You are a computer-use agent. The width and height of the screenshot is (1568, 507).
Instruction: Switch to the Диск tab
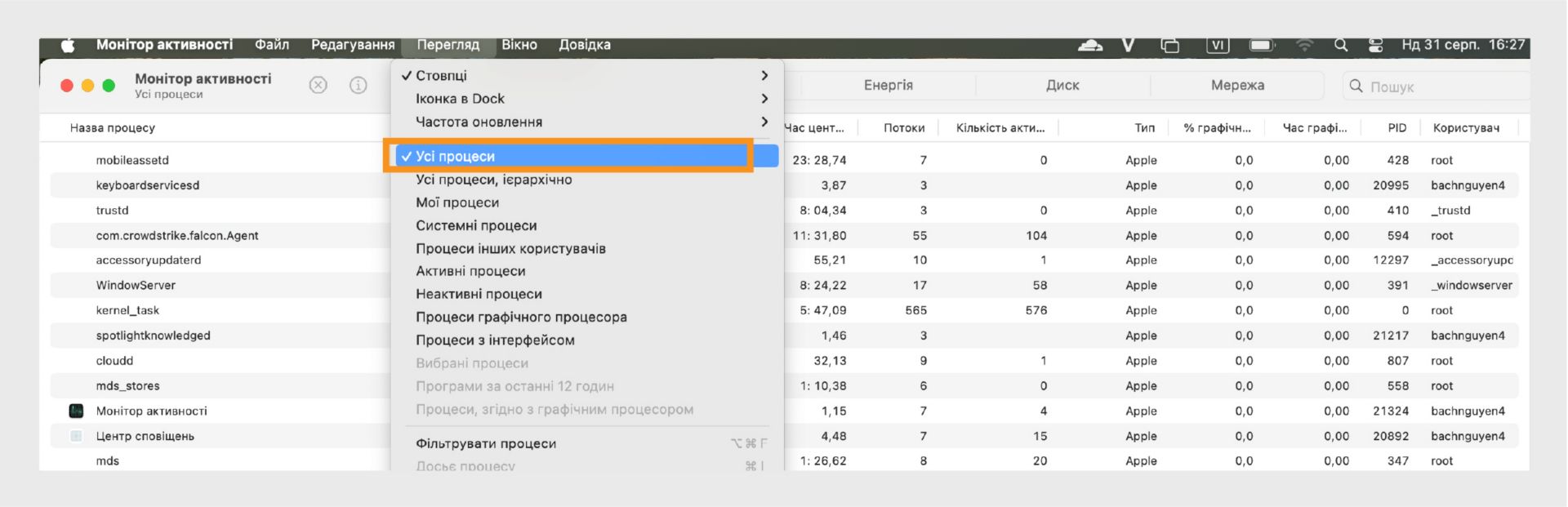[x=1062, y=85]
